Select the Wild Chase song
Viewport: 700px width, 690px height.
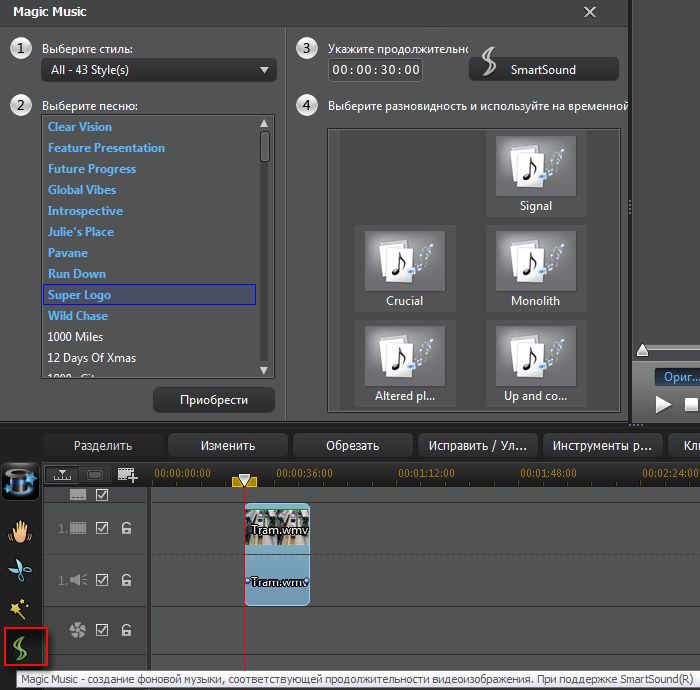point(78,316)
